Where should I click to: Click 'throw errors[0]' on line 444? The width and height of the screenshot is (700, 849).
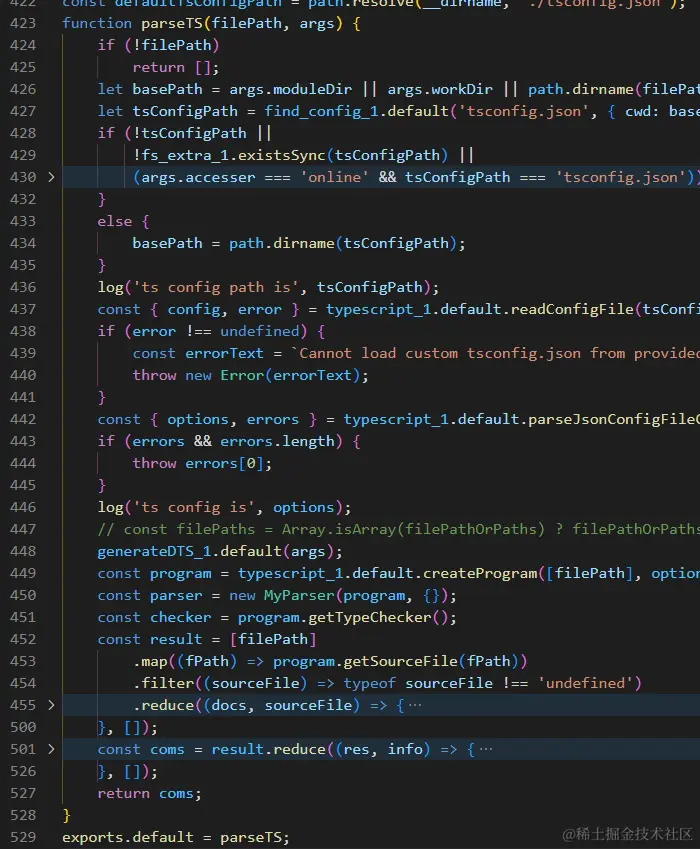point(198,463)
